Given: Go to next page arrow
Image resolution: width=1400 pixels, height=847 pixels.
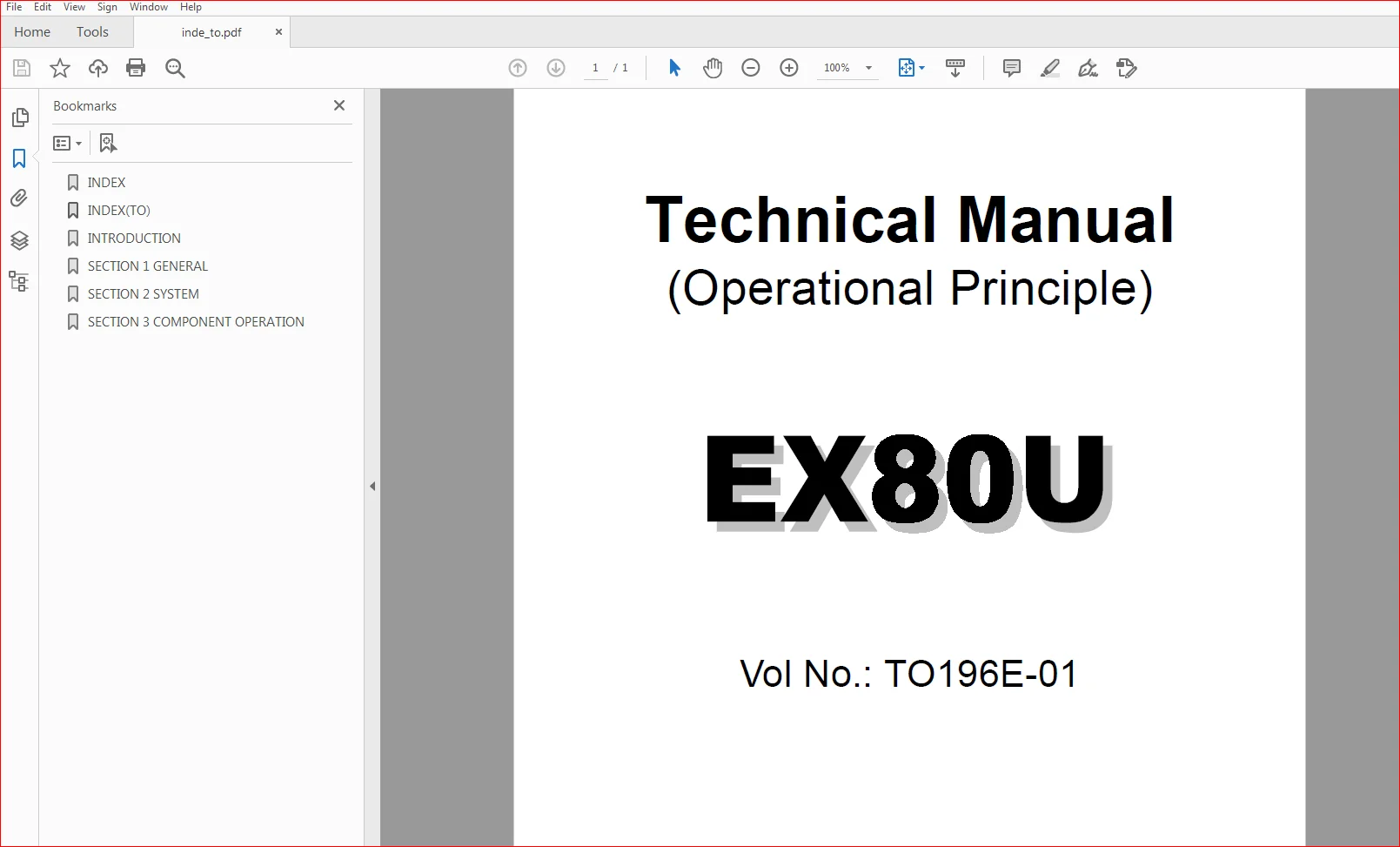Looking at the screenshot, I should point(556,68).
